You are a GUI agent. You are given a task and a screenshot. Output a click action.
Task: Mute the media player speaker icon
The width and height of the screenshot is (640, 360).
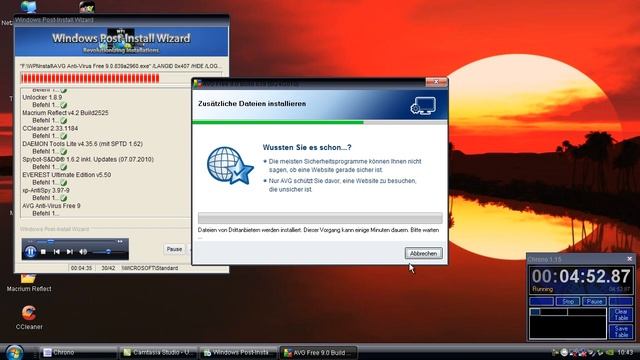(x=83, y=252)
